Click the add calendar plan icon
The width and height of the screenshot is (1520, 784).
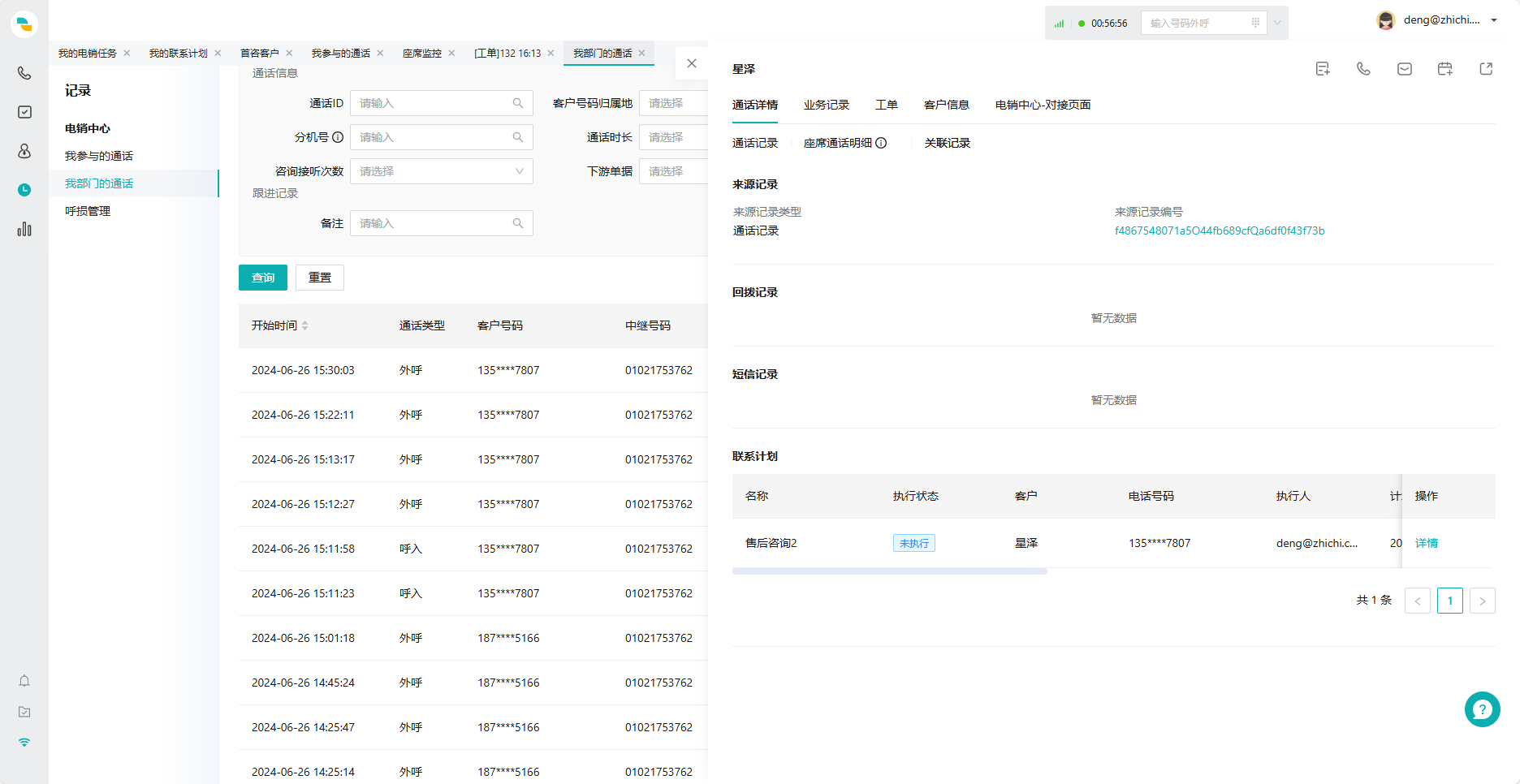(x=1445, y=69)
